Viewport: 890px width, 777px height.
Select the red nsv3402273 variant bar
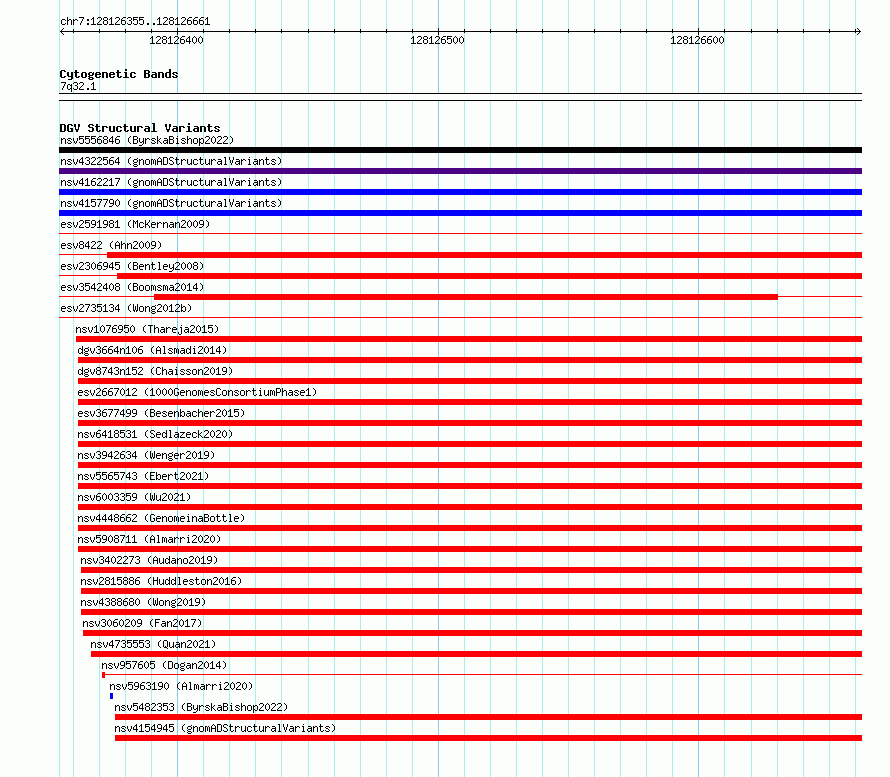[471, 570]
